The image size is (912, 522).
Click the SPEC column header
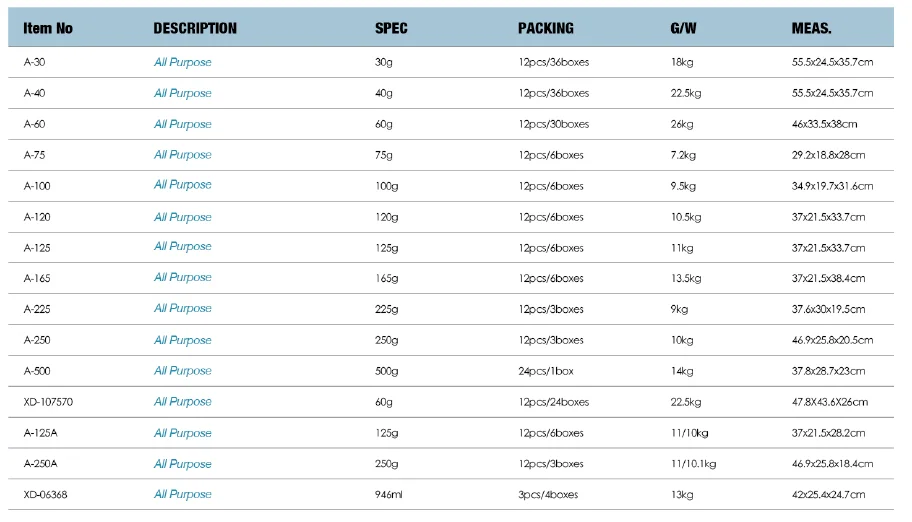point(391,28)
